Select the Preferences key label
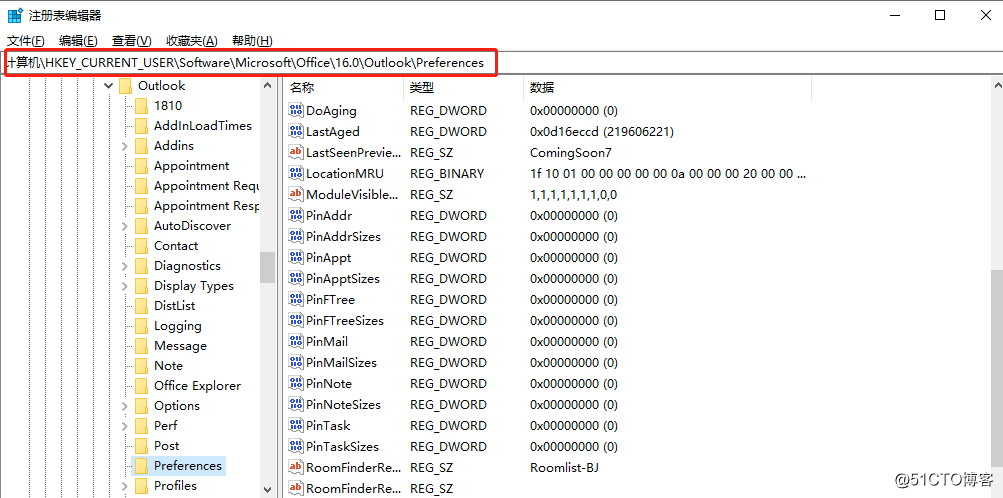Viewport: 1003px width, 498px height. (x=188, y=465)
